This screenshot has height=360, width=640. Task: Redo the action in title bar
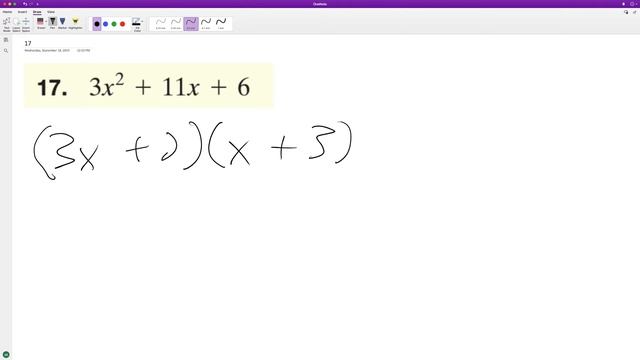click(31, 4)
